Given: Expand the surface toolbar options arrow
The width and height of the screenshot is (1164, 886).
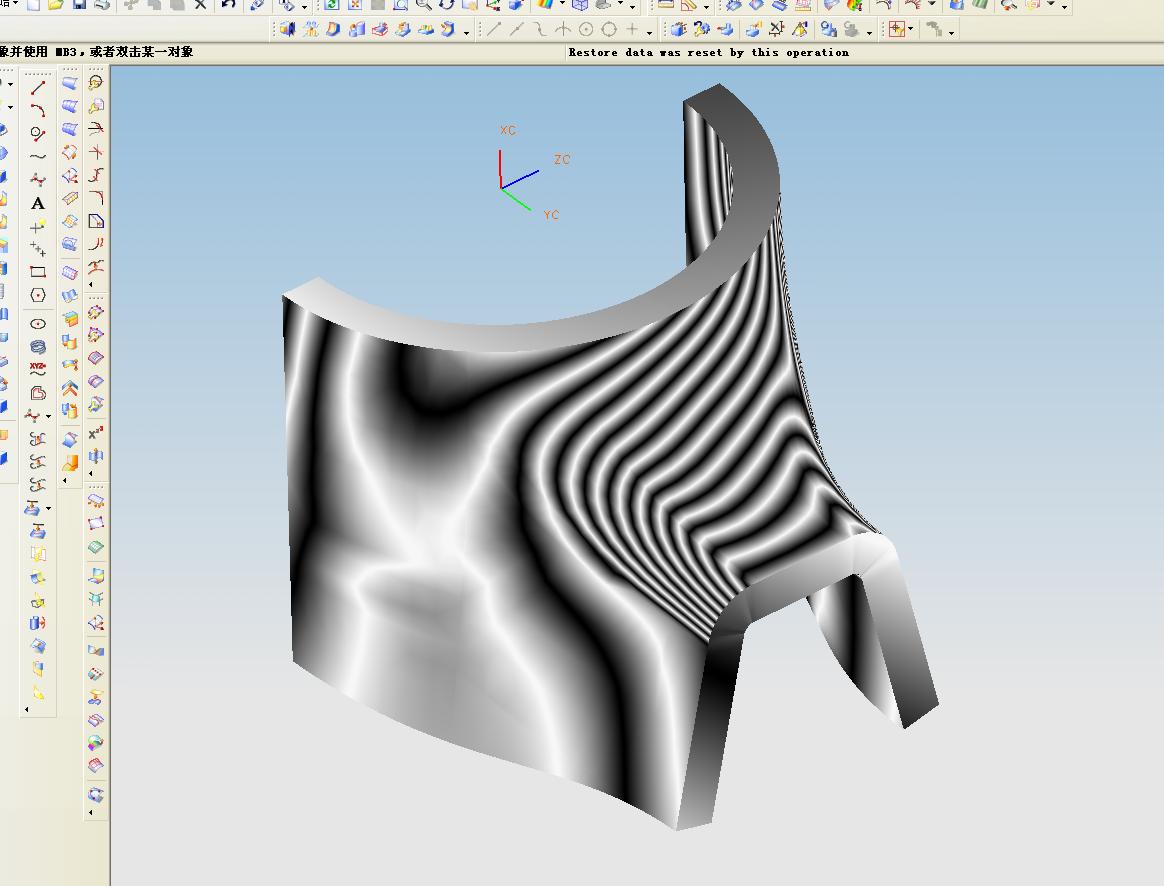Looking at the screenshot, I should pyautogui.click(x=65, y=480).
